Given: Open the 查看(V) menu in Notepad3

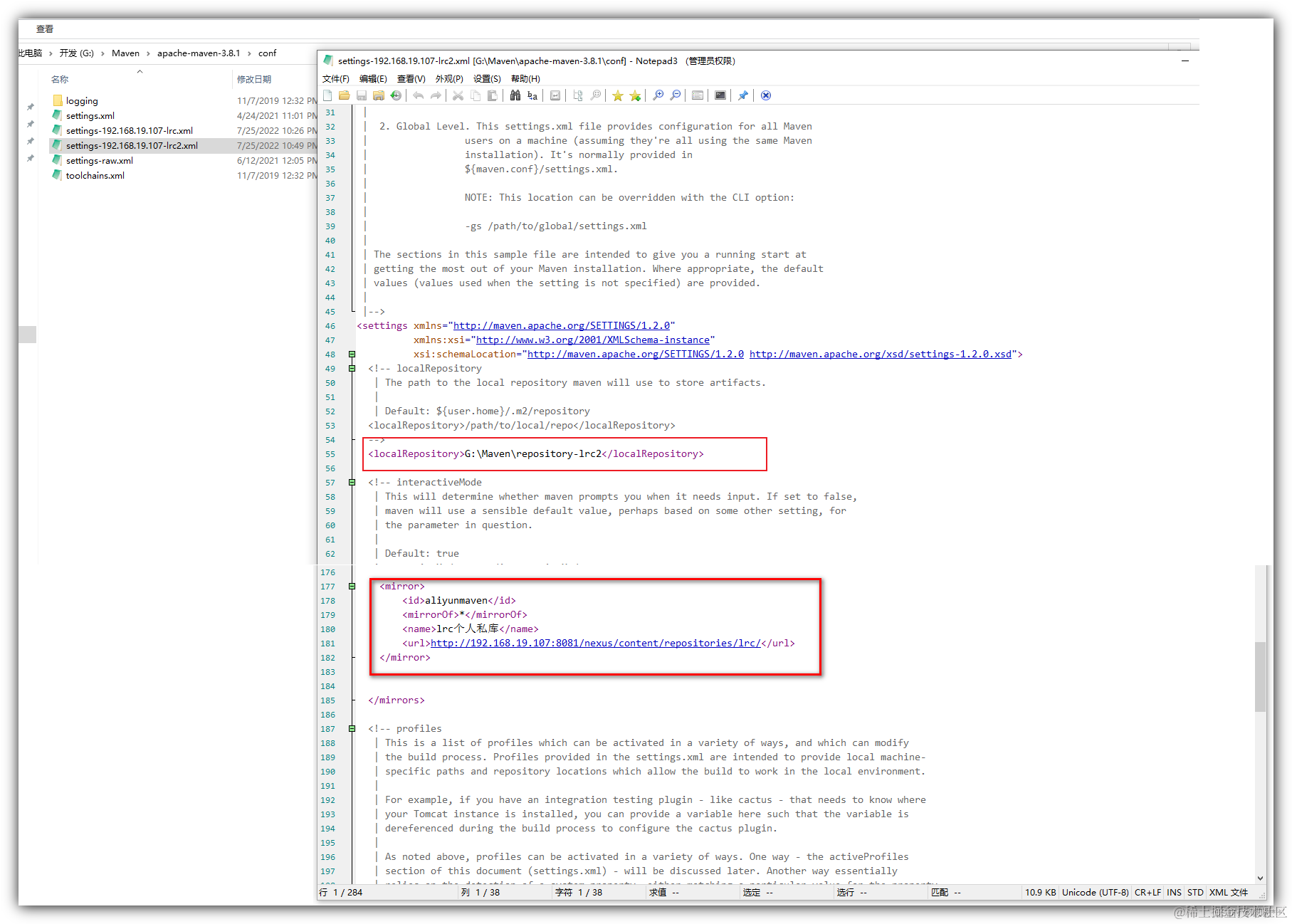Looking at the screenshot, I should tap(411, 79).
